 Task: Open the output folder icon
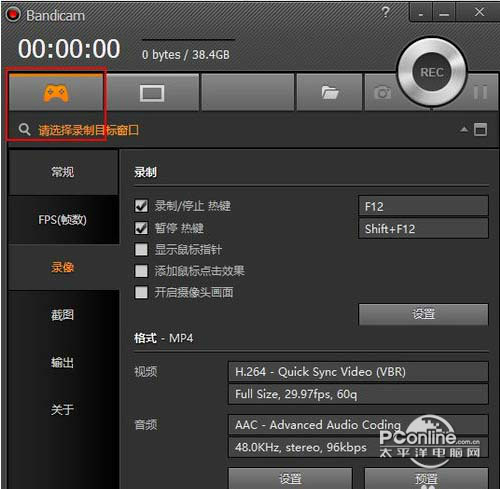[x=330, y=92]
